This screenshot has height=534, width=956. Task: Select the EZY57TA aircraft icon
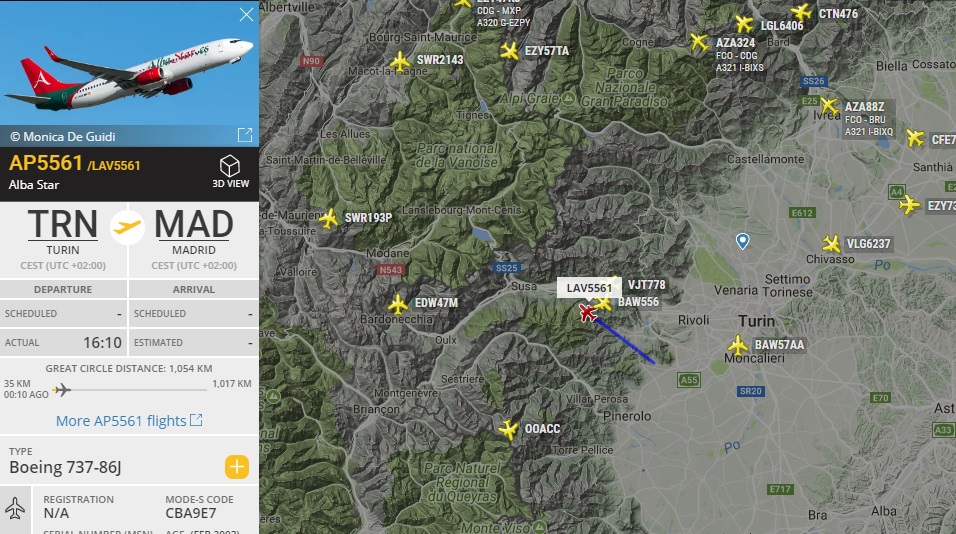(x=509, y=51)
